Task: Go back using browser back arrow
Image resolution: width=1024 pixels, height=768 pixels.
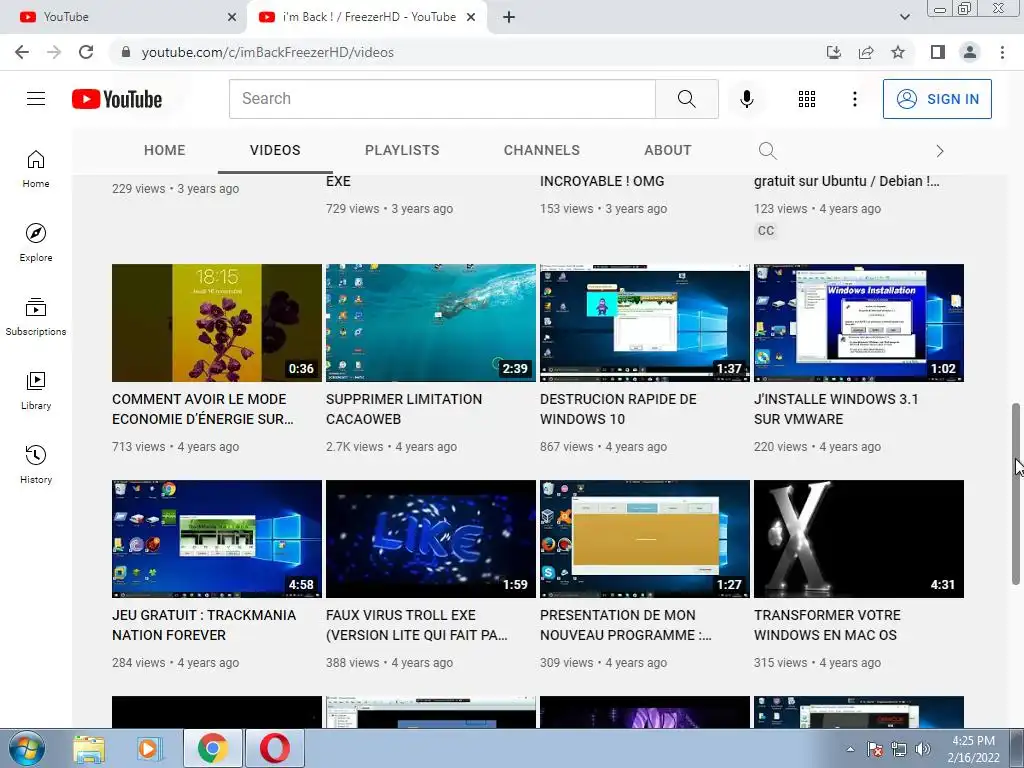Action: (22, 52)
